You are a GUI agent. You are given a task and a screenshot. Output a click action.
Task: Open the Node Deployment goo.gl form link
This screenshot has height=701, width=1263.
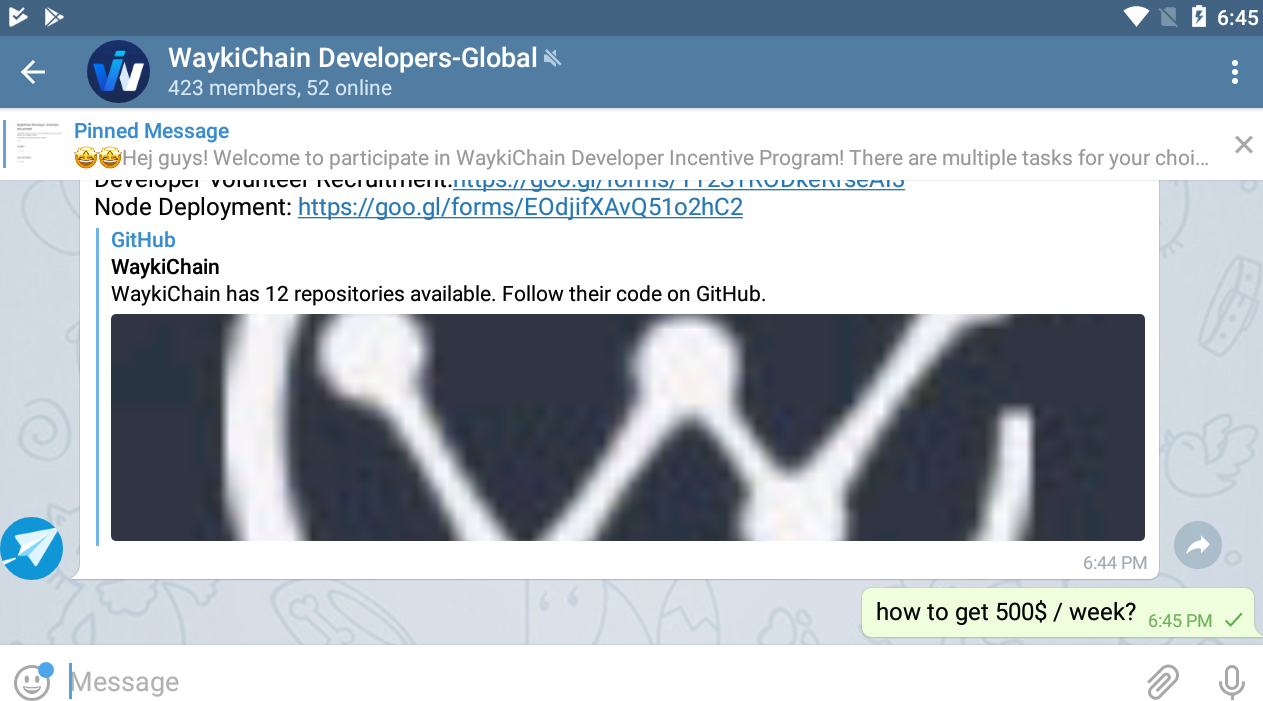click(520, 207)
